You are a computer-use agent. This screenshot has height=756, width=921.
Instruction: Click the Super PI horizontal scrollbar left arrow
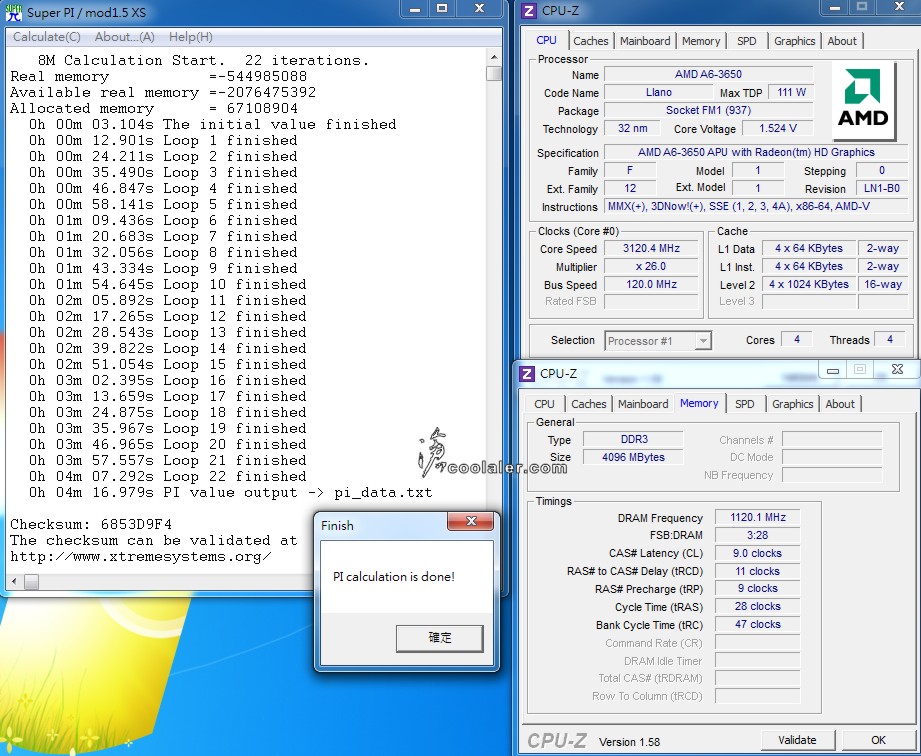click(14, 582)
